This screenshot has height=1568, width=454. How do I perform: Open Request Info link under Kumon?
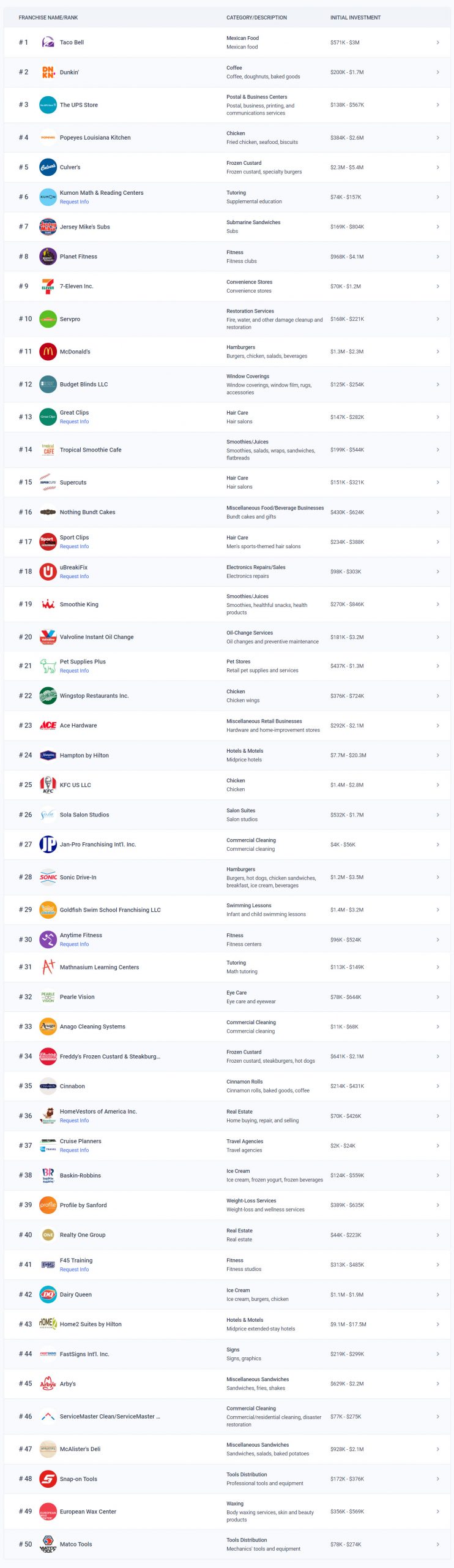[x=74, y=202]
